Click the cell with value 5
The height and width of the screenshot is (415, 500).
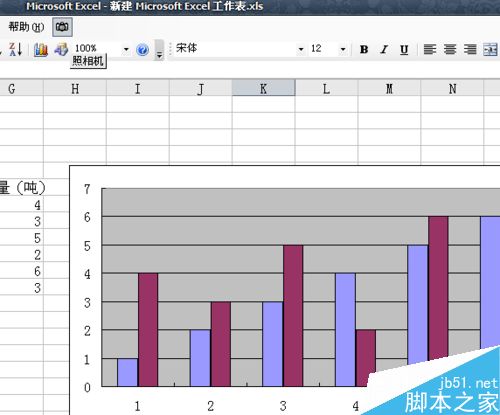click(x=21, y=238)
